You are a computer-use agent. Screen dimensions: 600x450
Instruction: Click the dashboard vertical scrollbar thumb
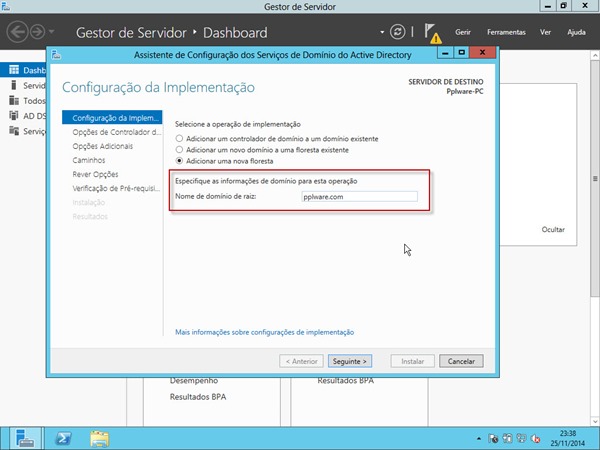tap(595, 178)
